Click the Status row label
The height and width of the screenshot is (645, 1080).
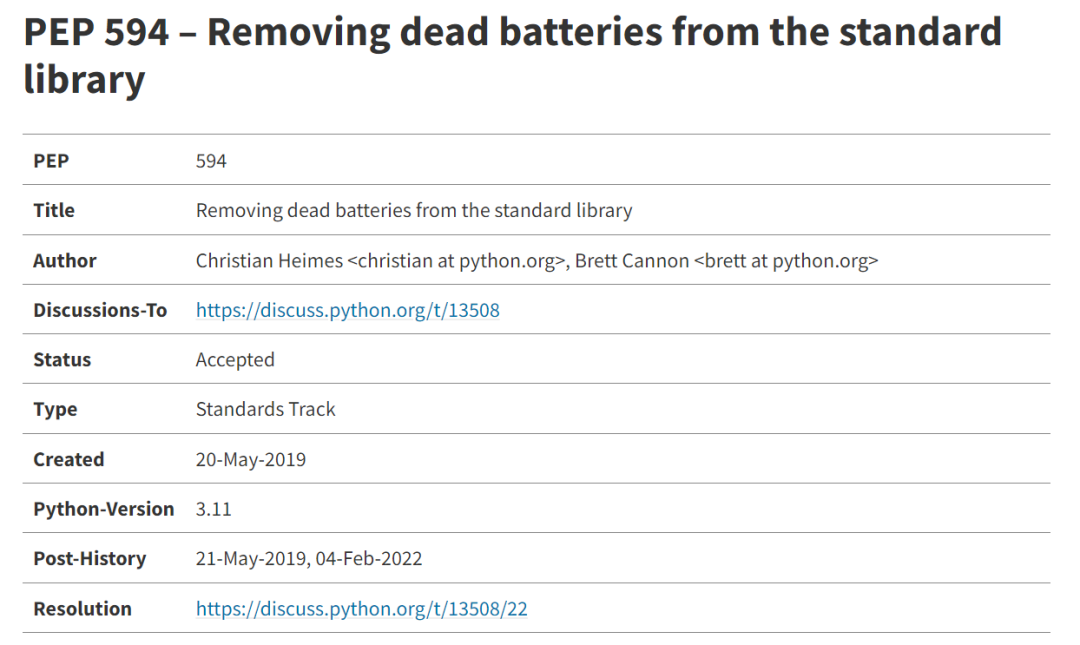(62, 360)
